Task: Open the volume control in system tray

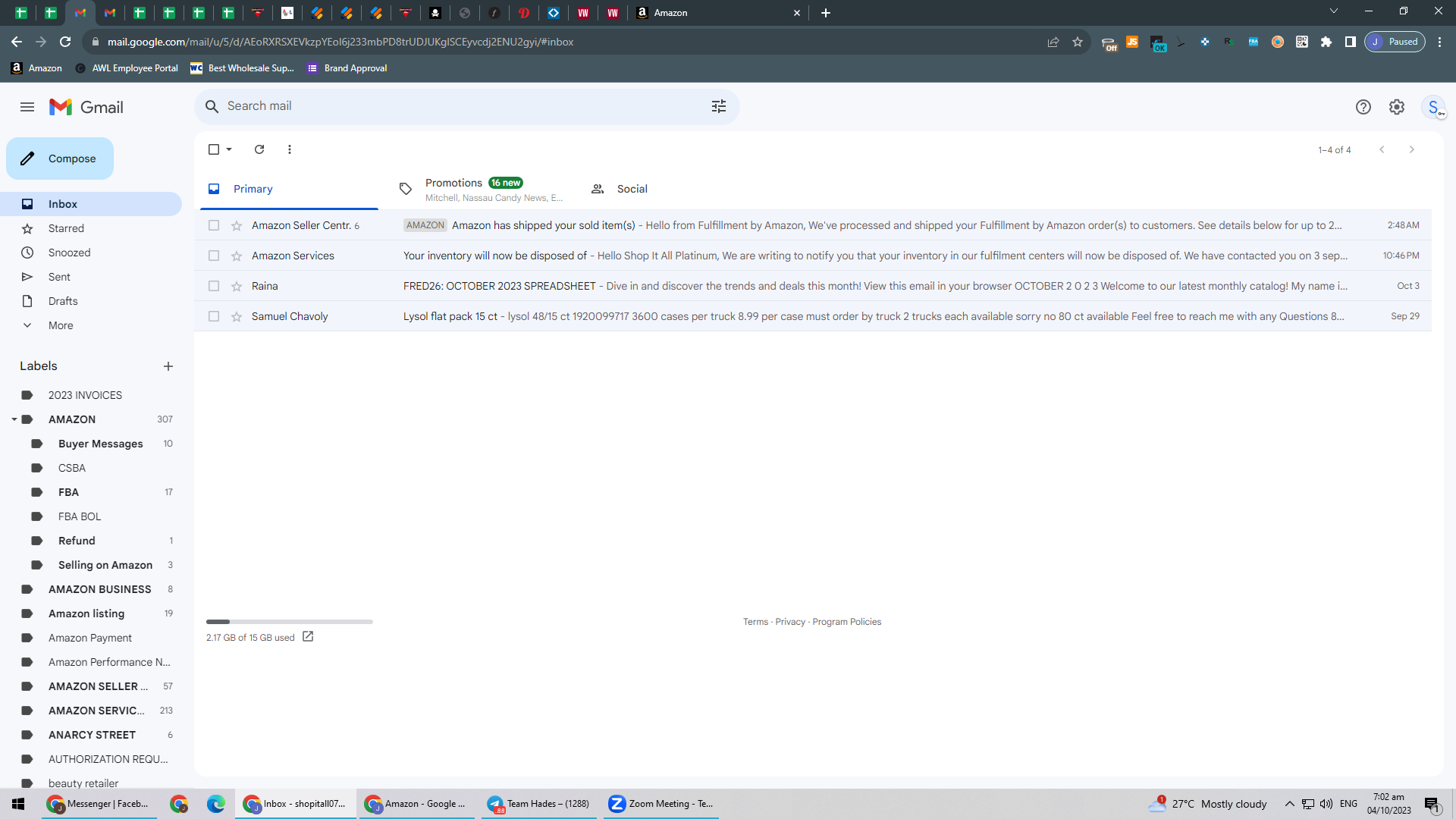Action: click(x=1326, y=804)
